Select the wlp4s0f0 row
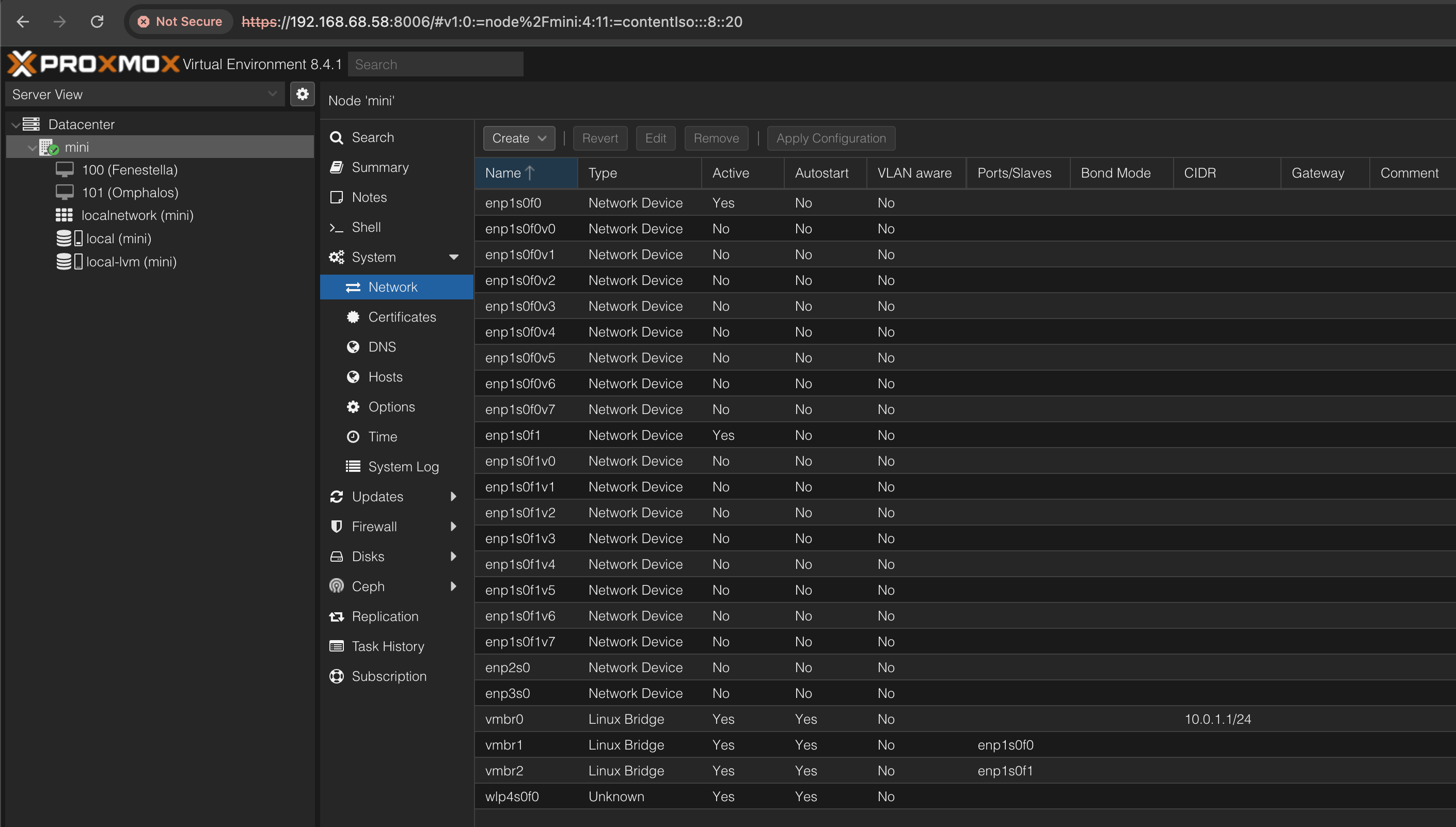 964,797
